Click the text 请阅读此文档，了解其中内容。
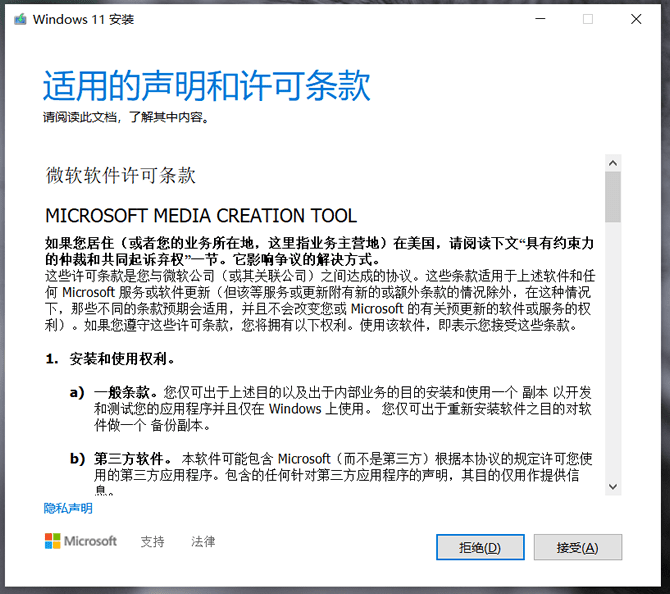 coord(126,117)
